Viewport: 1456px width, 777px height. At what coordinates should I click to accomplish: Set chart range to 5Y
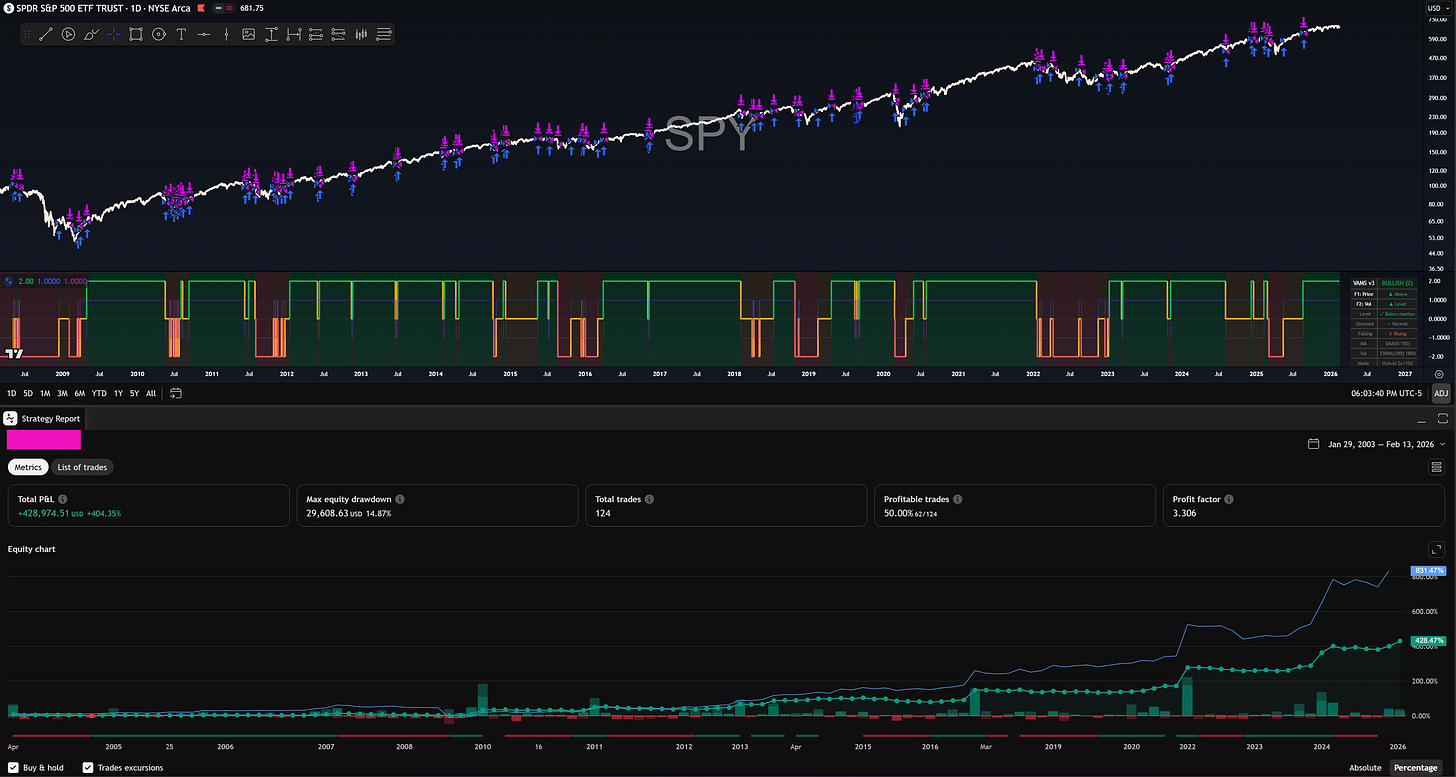coord(134,393)
